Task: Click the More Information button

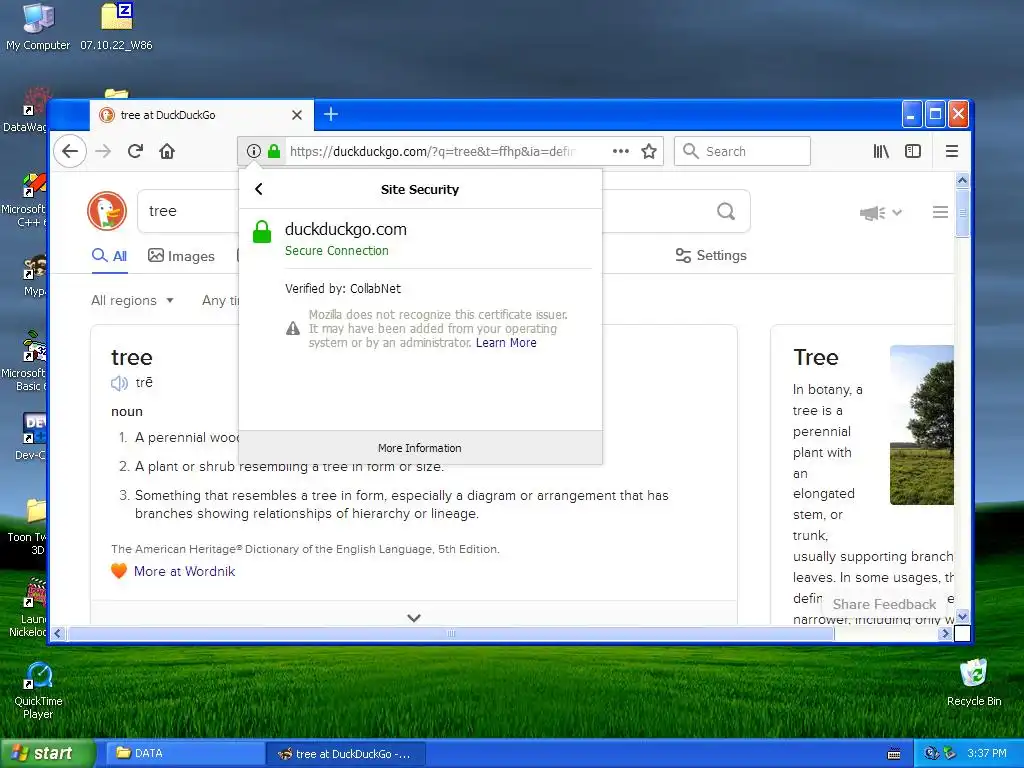Action: (x=420, y=448)
